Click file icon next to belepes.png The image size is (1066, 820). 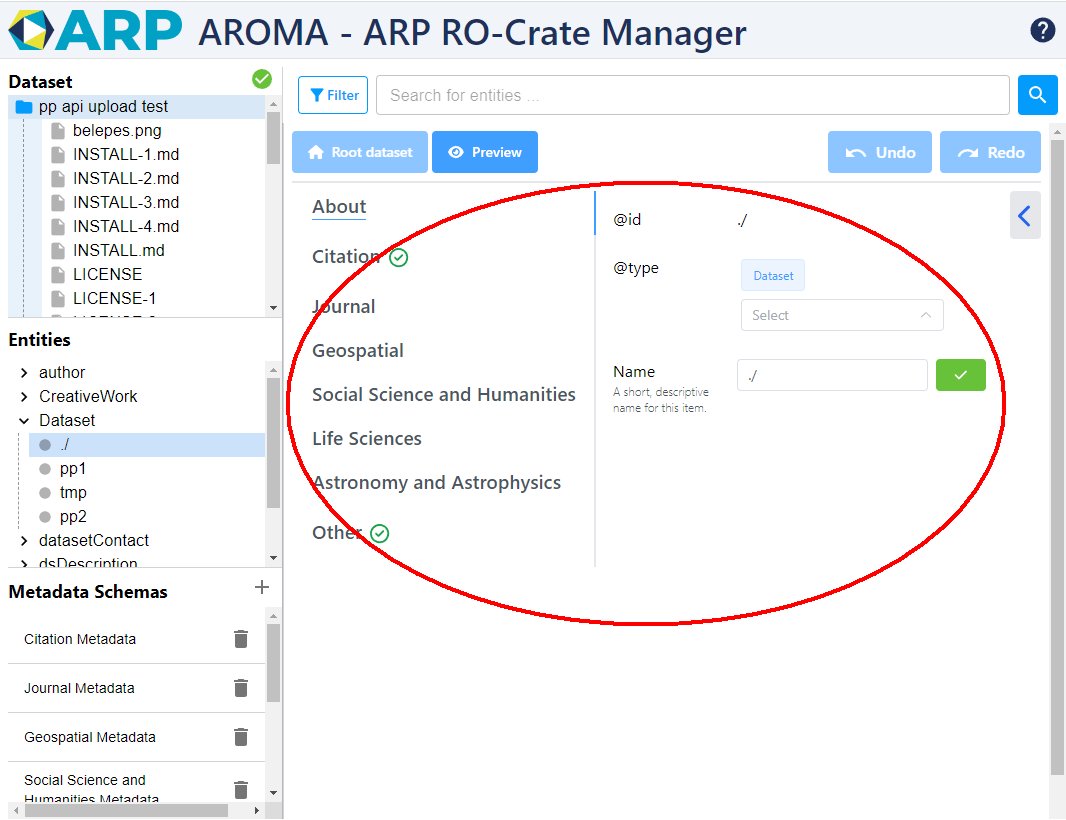(x=58, y=131)
